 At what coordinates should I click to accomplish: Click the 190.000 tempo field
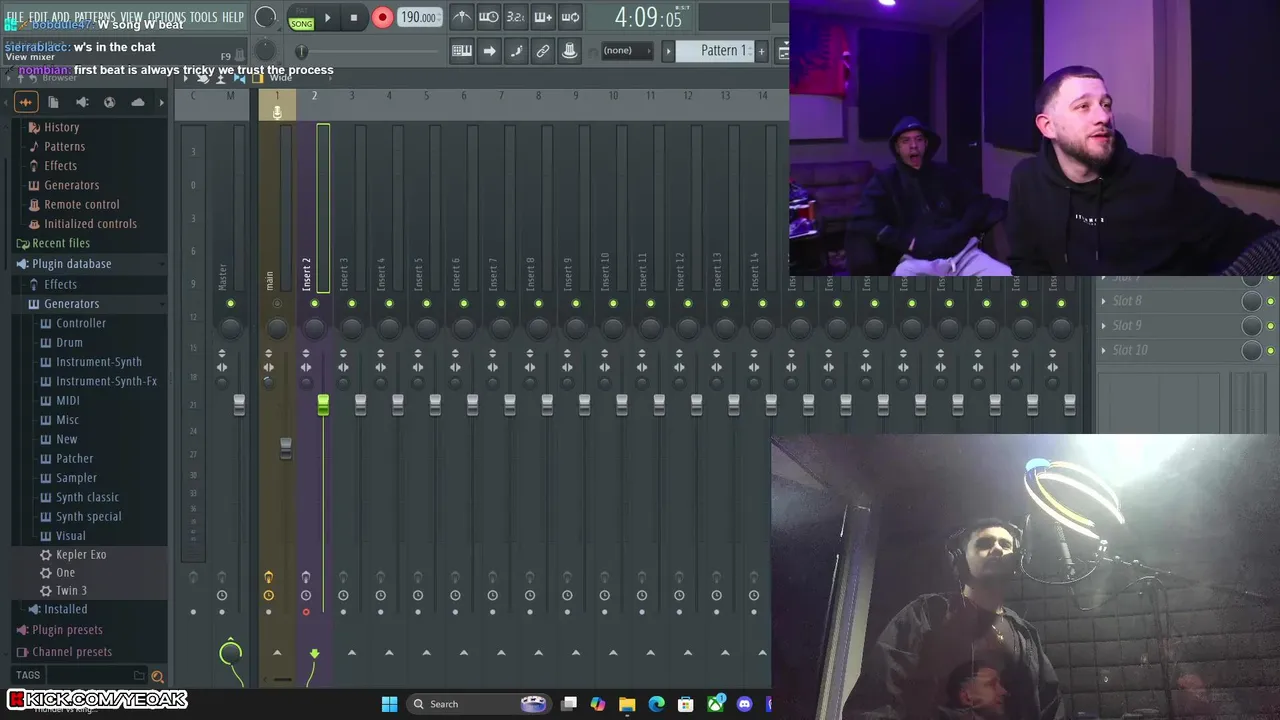(x=419, y=17)
